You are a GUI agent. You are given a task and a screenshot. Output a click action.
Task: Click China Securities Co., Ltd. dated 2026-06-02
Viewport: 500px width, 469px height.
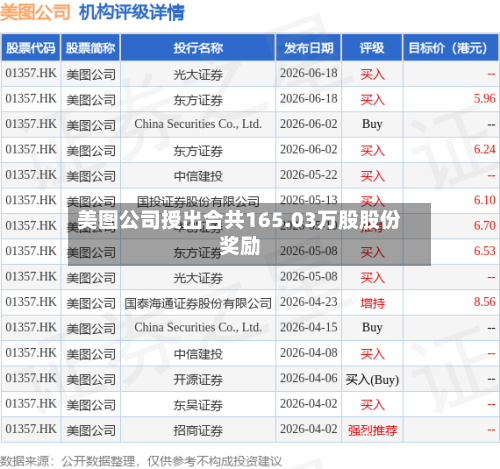pyautogui.click(x=198, y=124)
